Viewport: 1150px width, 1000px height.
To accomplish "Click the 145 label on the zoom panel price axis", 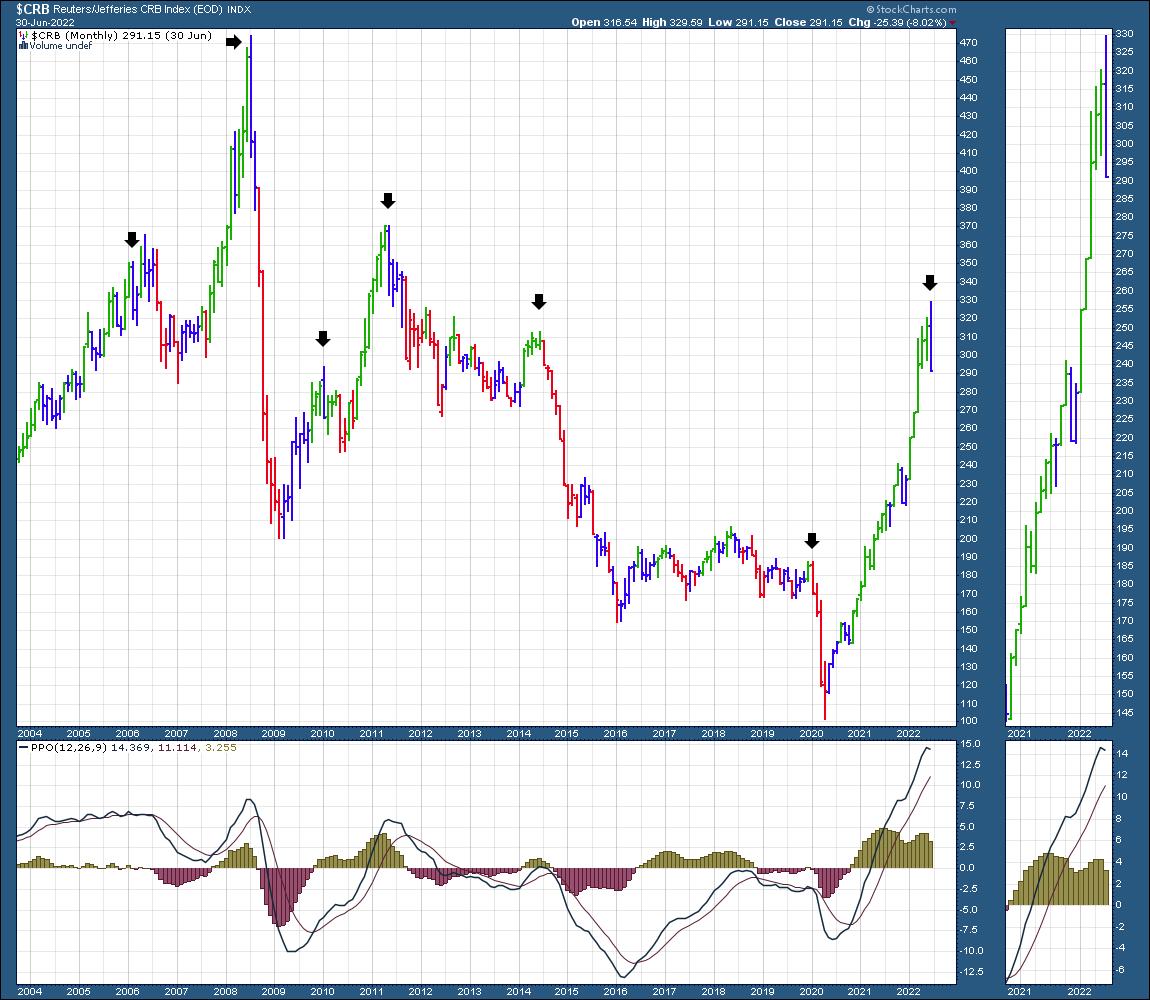I will coord(1124,712).
